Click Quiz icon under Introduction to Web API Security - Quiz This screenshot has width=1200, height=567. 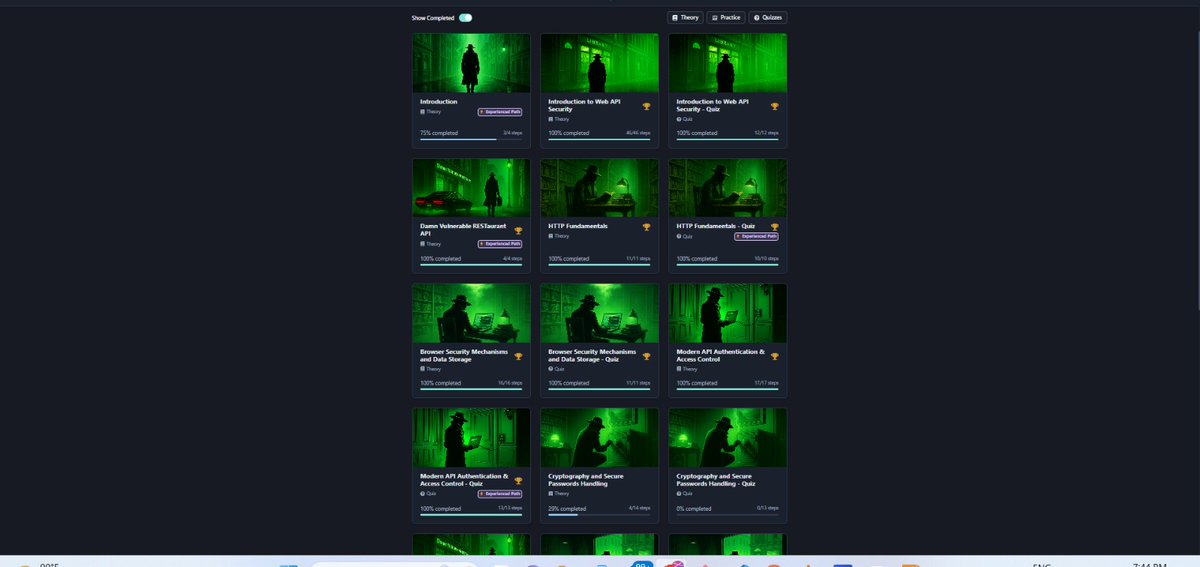[679, 119]
